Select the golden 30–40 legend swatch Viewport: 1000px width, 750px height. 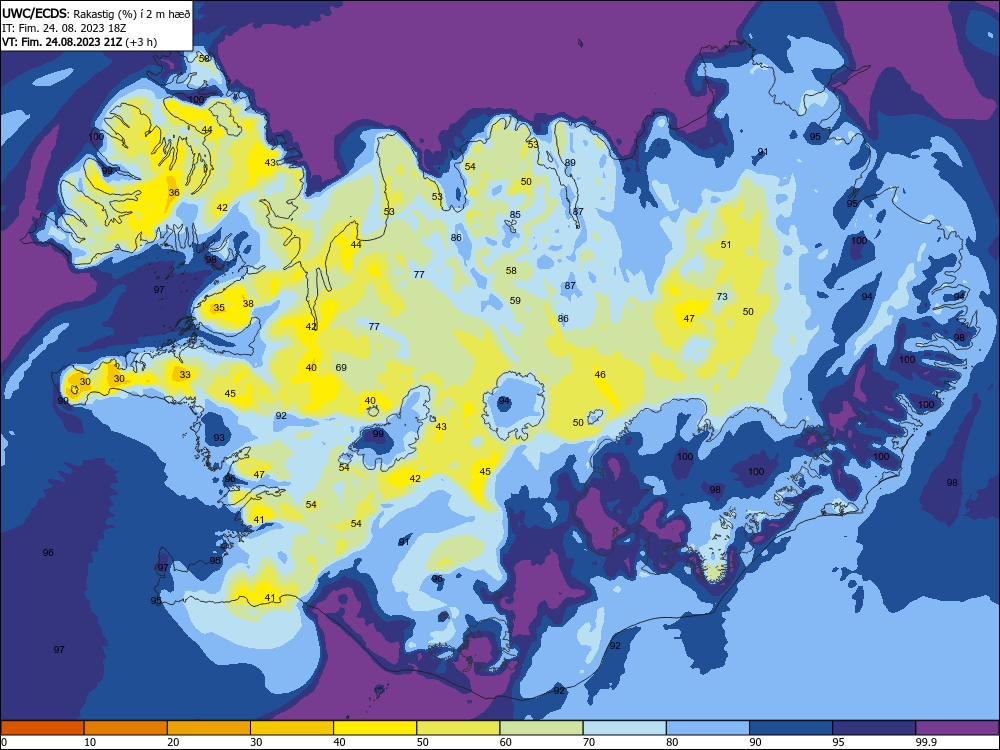coord(292,728)
